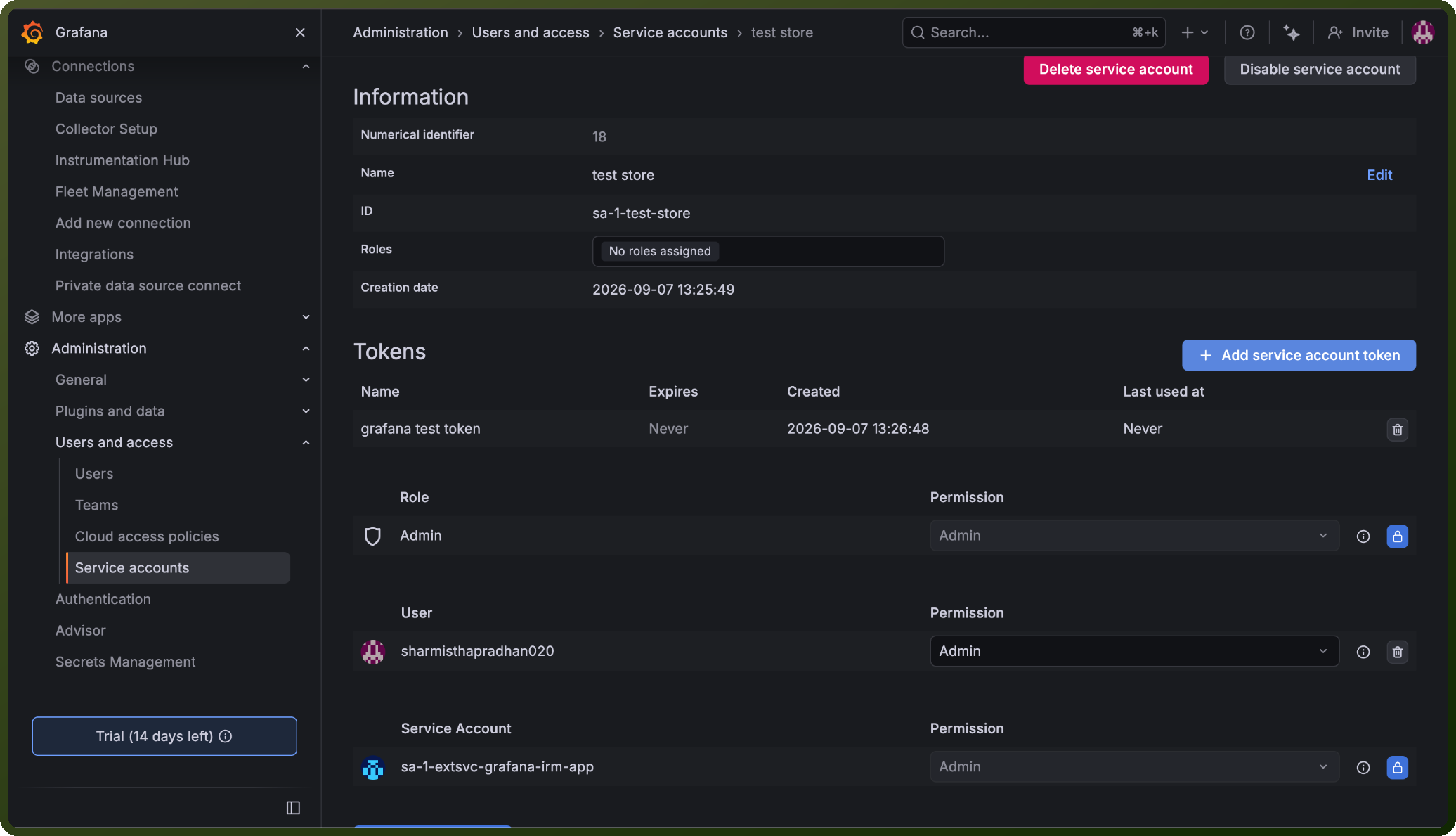1456x836 pixels.
Task: Click info icon for sa-1-extsvc-grafana-irm-app row
Action: click(1363, 768)
